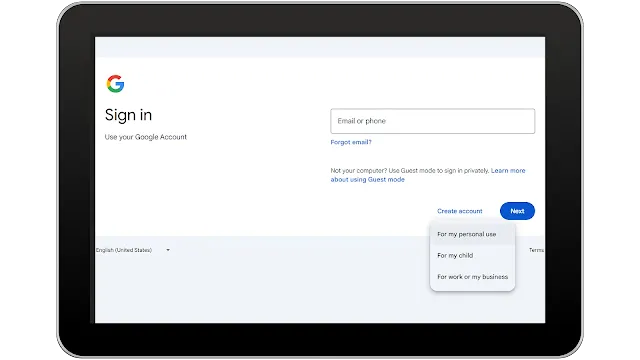Click the Sign in heading text
Viewport: 640px width, 360px height.
tap(128, 115)
